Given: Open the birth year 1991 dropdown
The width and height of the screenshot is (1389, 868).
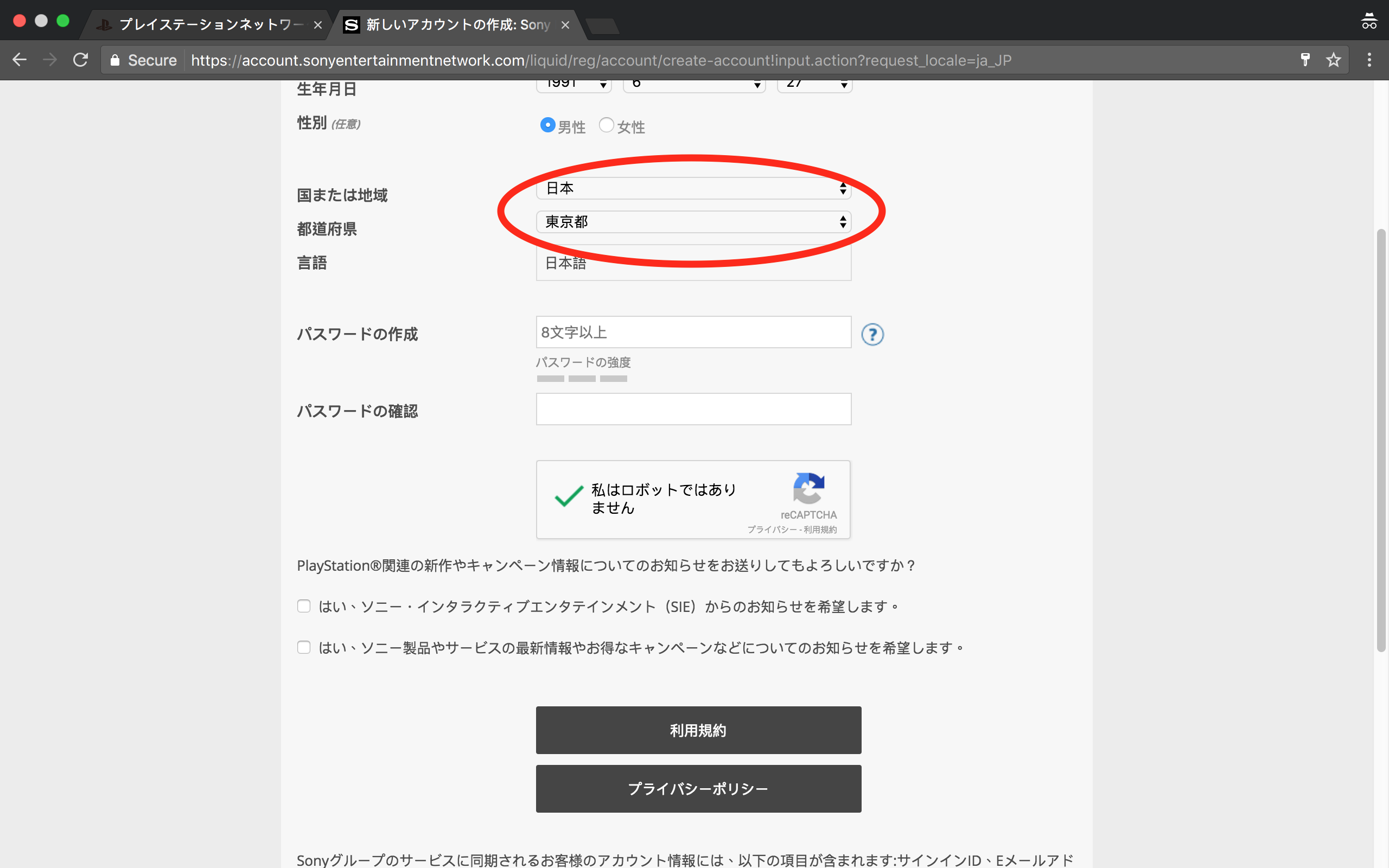Looking at the screenshot, I should [574, 85].
